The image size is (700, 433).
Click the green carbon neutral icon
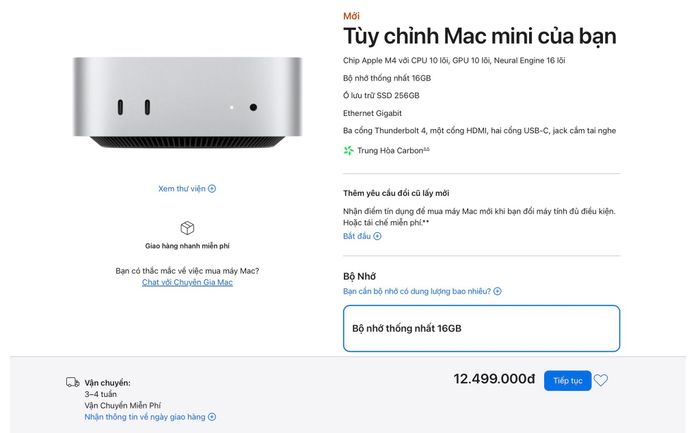tap(348, 150)
